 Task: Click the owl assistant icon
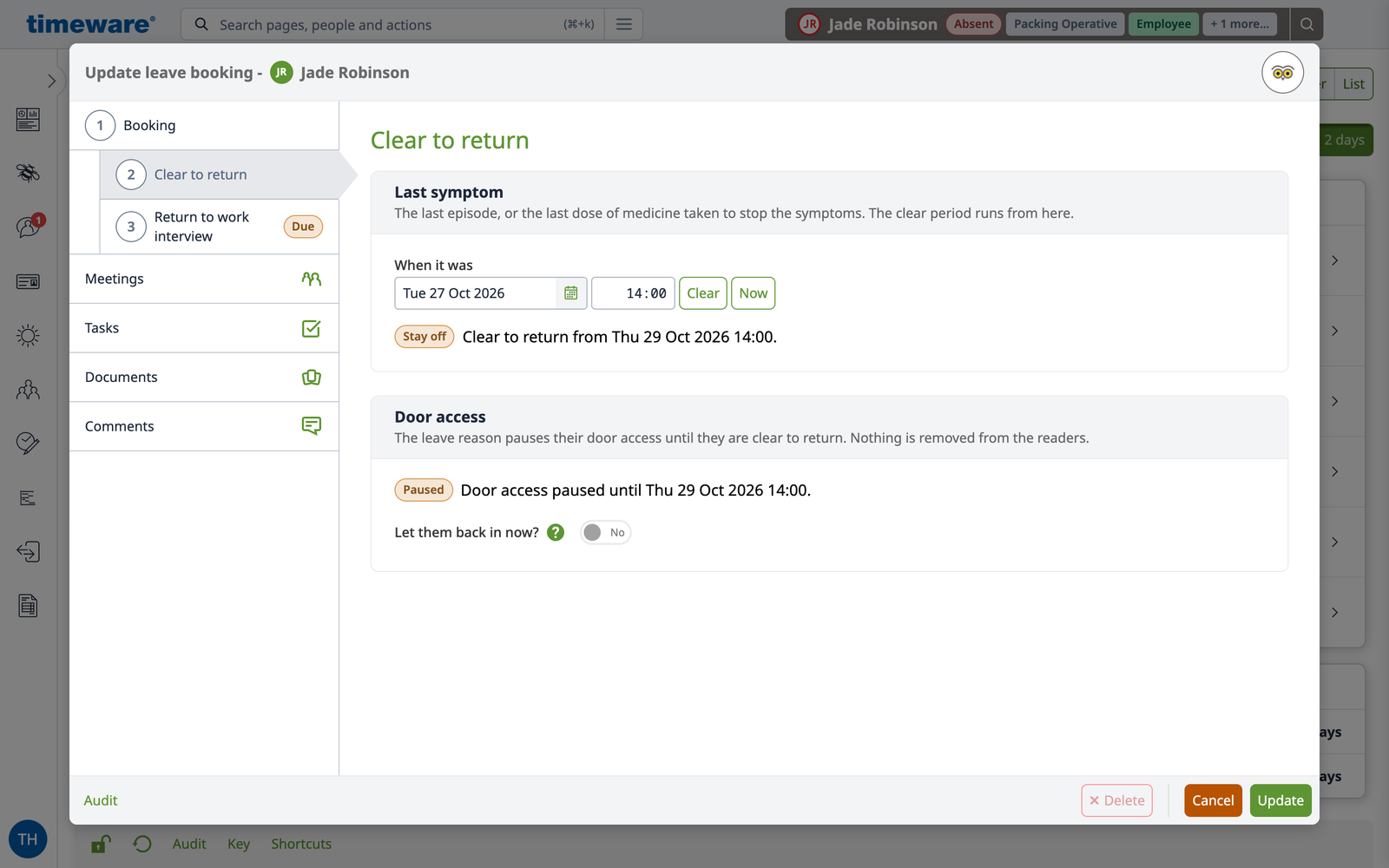[1282, 73]
